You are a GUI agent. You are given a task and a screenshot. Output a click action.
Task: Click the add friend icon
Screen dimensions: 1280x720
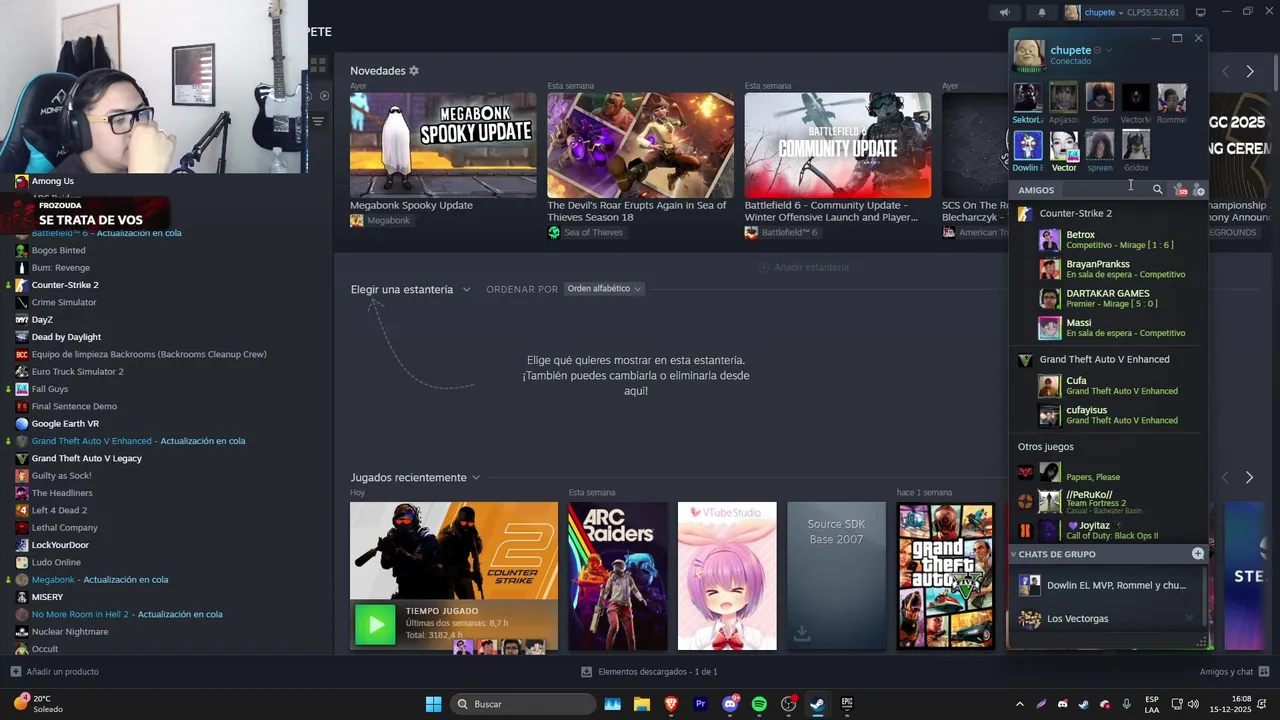click(1198, 190)
